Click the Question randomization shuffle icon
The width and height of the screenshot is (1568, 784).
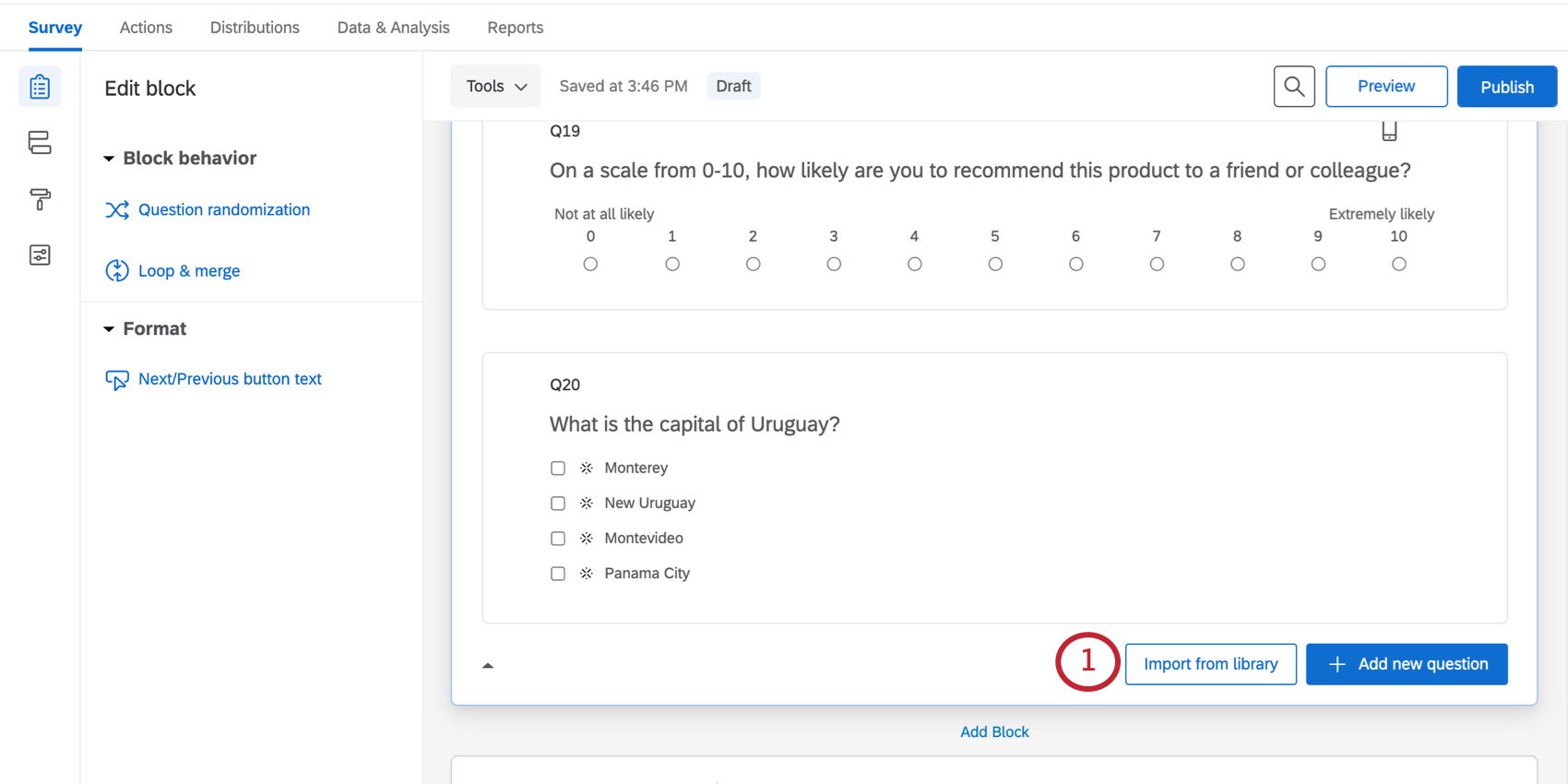pos(117,210)
